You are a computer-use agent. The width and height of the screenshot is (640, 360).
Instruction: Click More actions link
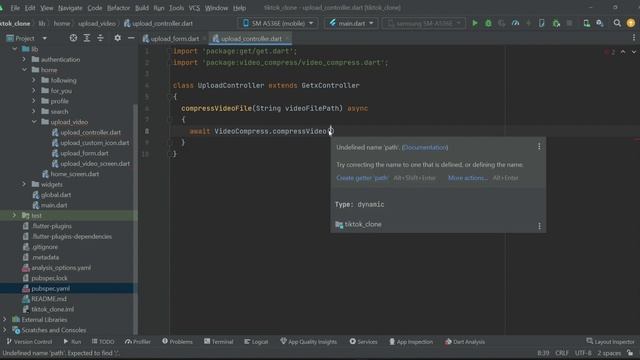468,178
